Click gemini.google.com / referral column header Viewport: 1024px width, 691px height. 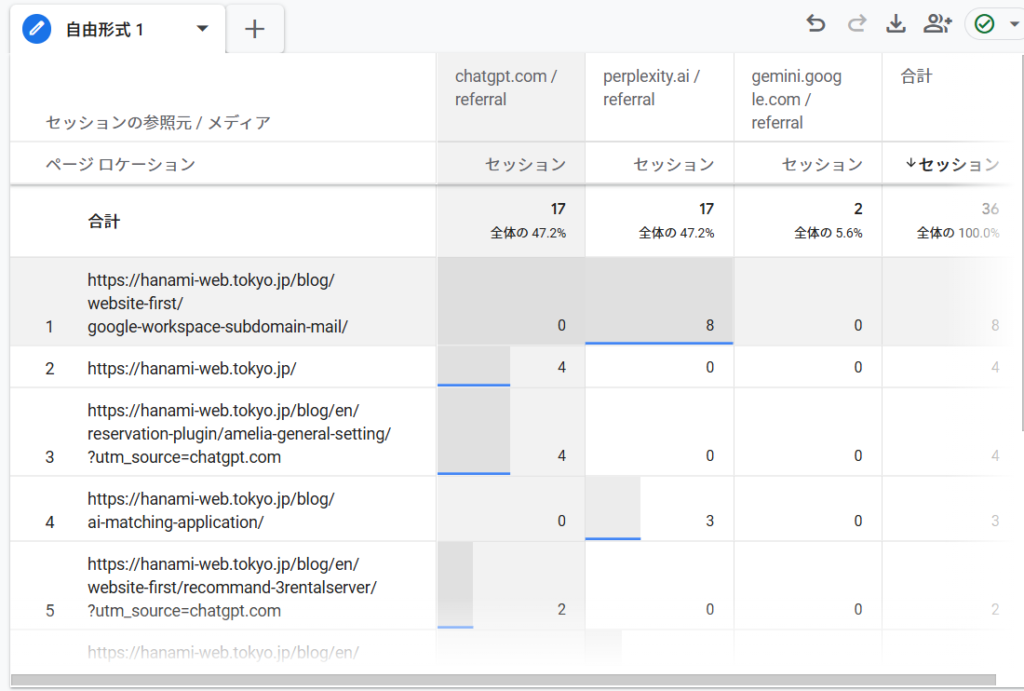[x=795, y=99]
